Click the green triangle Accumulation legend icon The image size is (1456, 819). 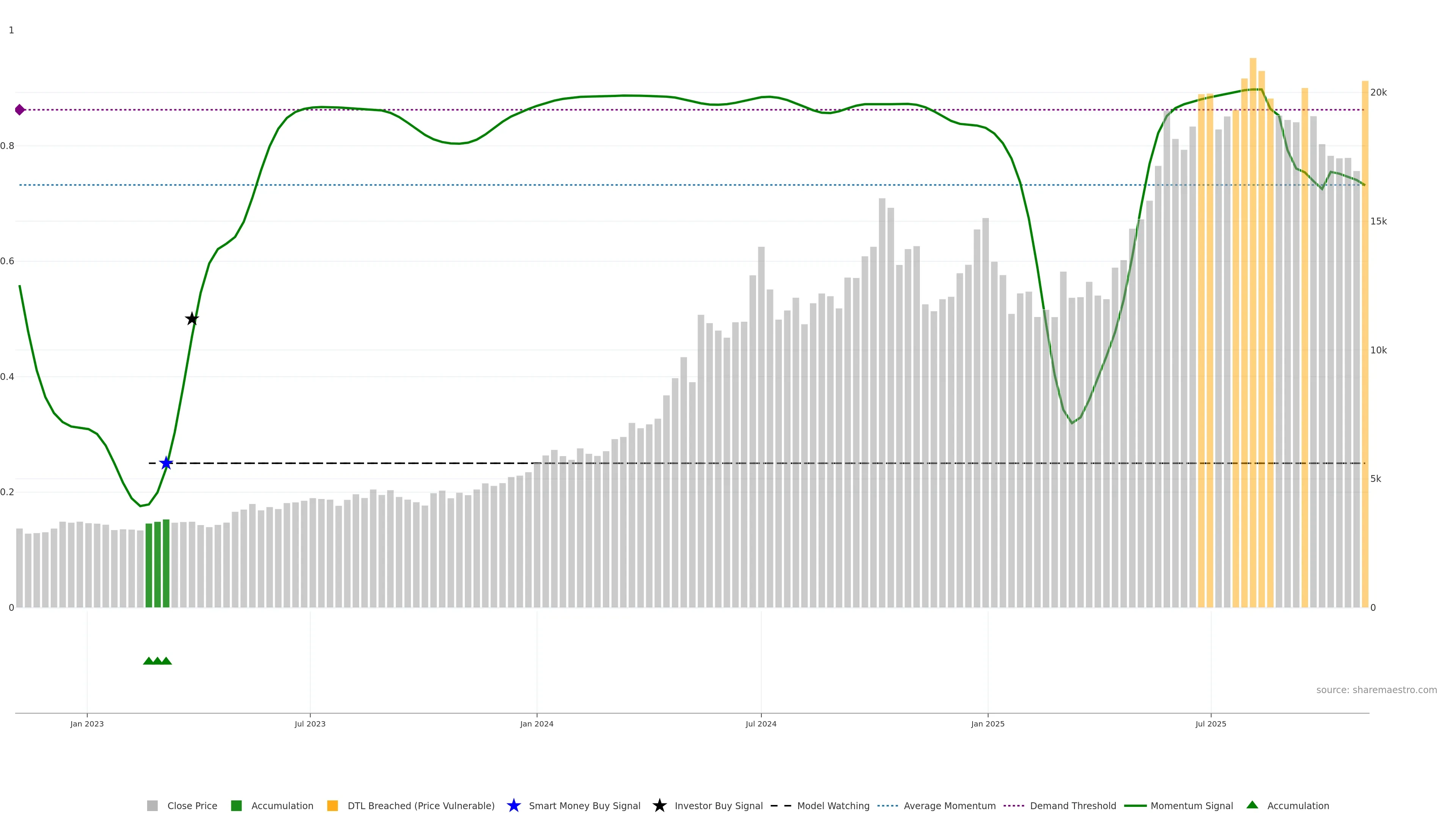1252,805
